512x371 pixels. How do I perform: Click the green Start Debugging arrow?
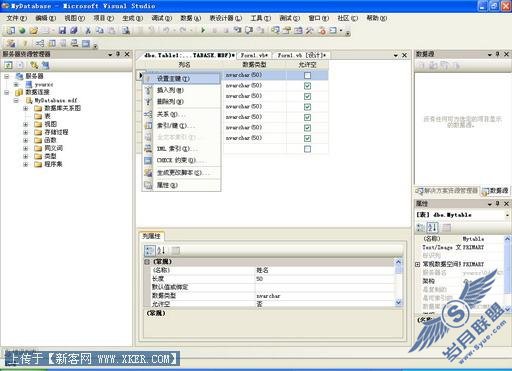click(203, 31)
